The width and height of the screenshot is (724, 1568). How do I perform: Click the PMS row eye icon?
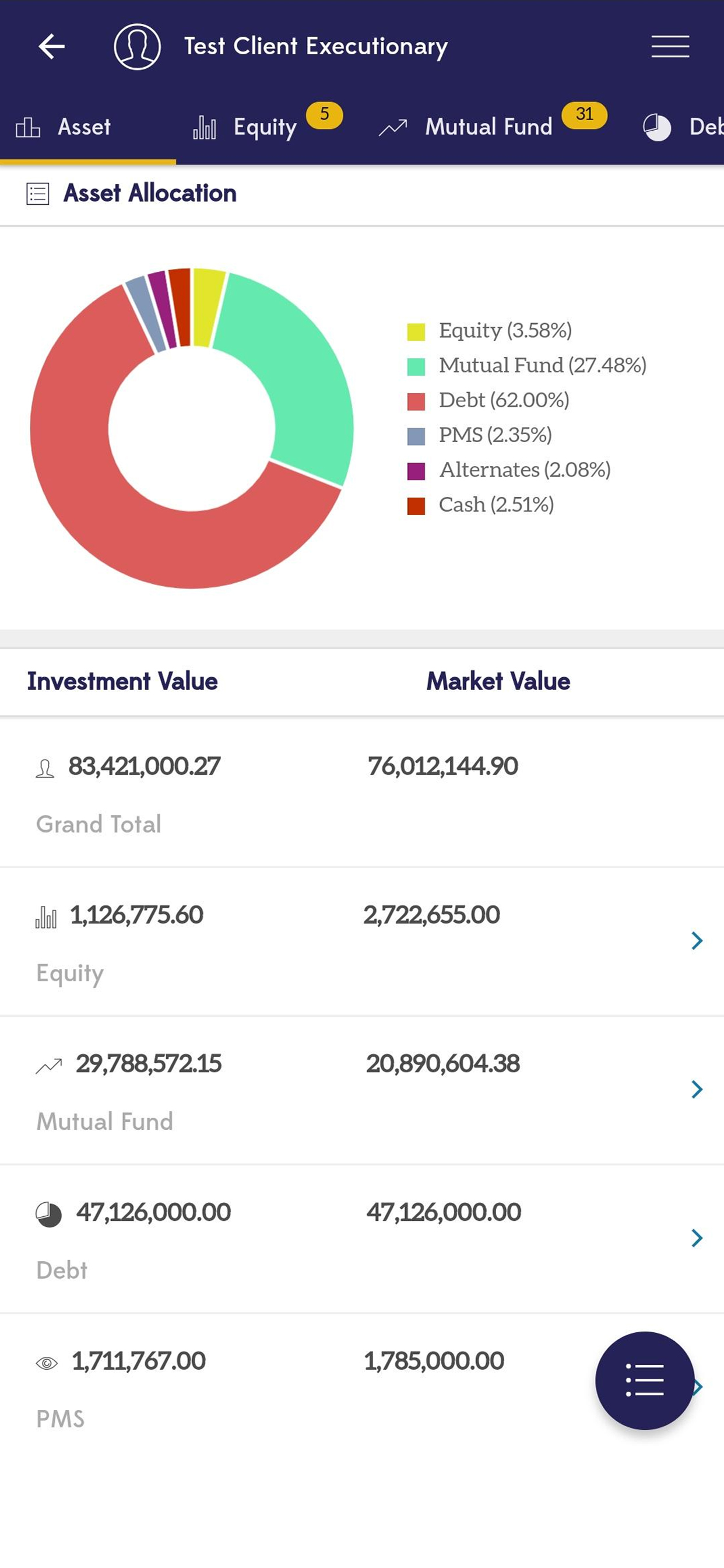point(47,1363)
